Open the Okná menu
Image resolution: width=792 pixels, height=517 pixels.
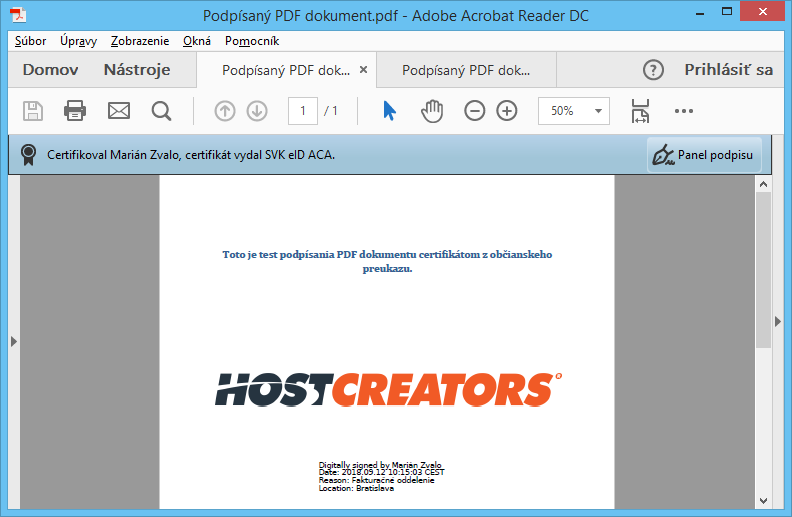pos(196,41)
